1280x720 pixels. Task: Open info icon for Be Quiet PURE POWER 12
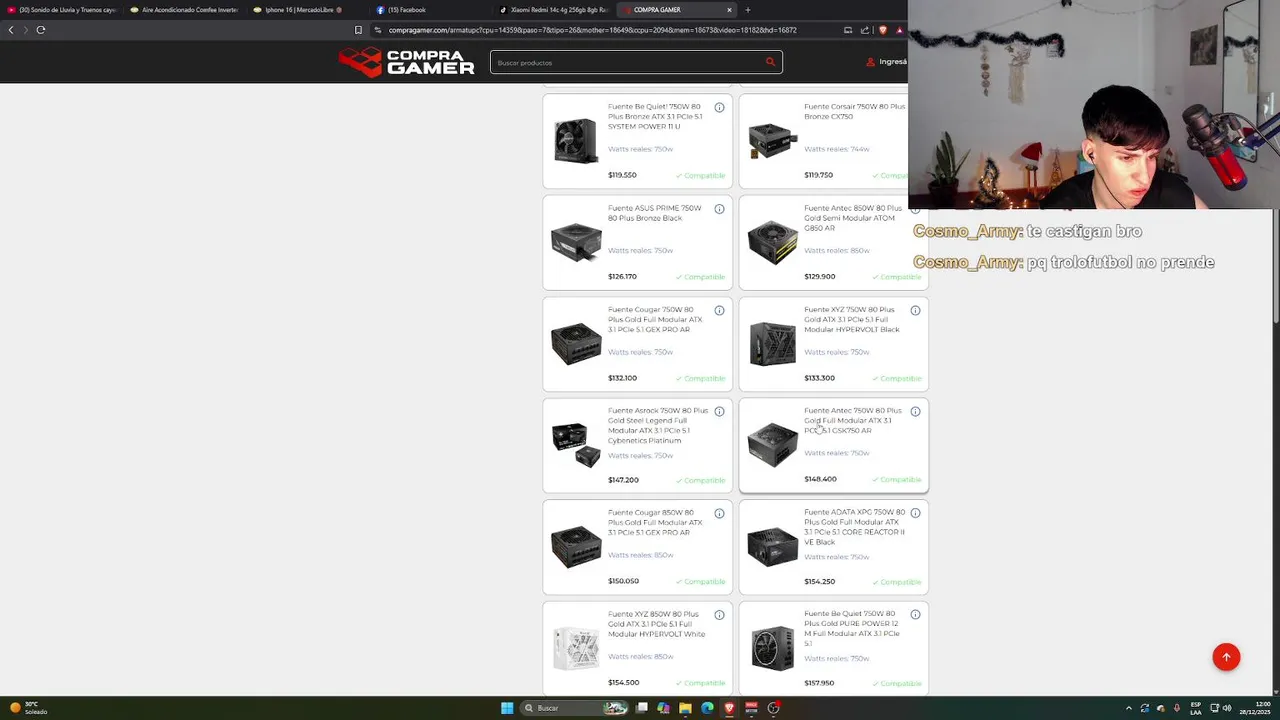click(x=915, y=614)
